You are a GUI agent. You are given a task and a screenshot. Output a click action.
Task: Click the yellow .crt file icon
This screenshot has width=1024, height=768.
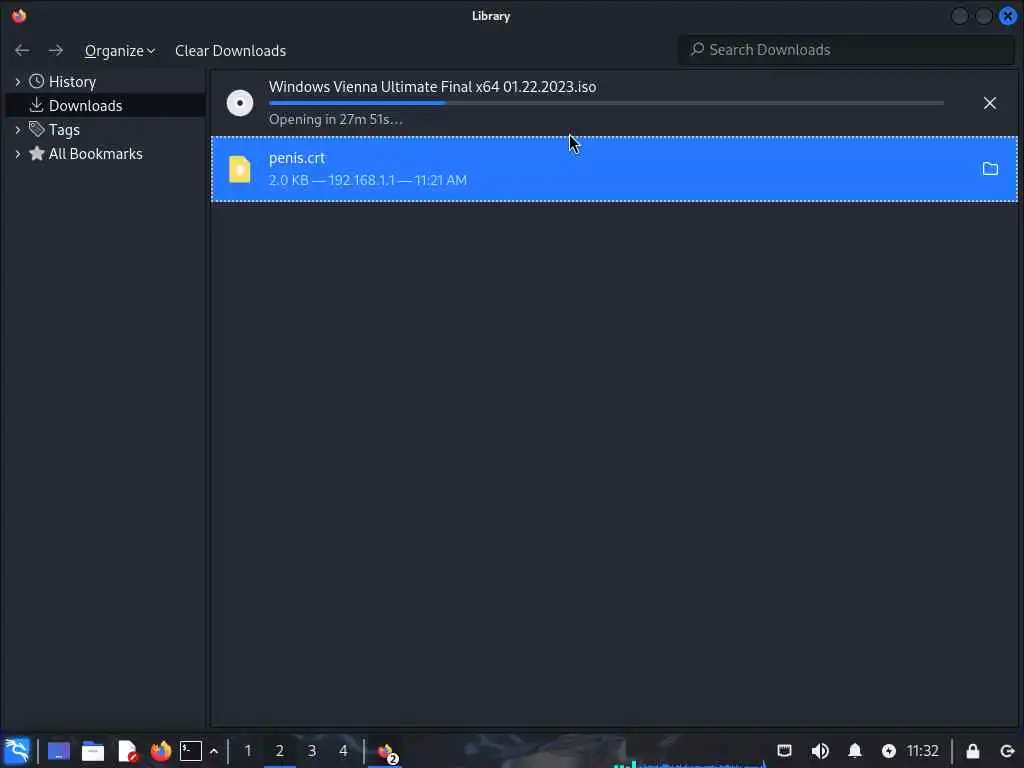pos(240,169)
